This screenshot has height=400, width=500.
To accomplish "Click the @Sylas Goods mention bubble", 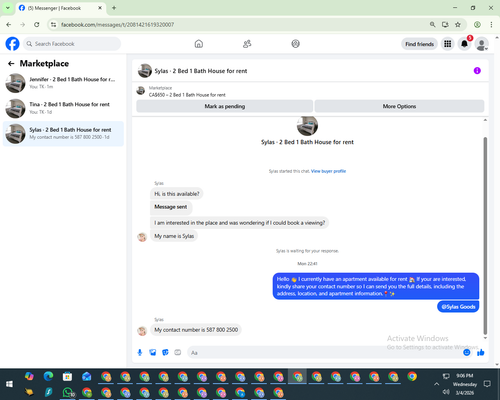I will (x=458, y=307).
